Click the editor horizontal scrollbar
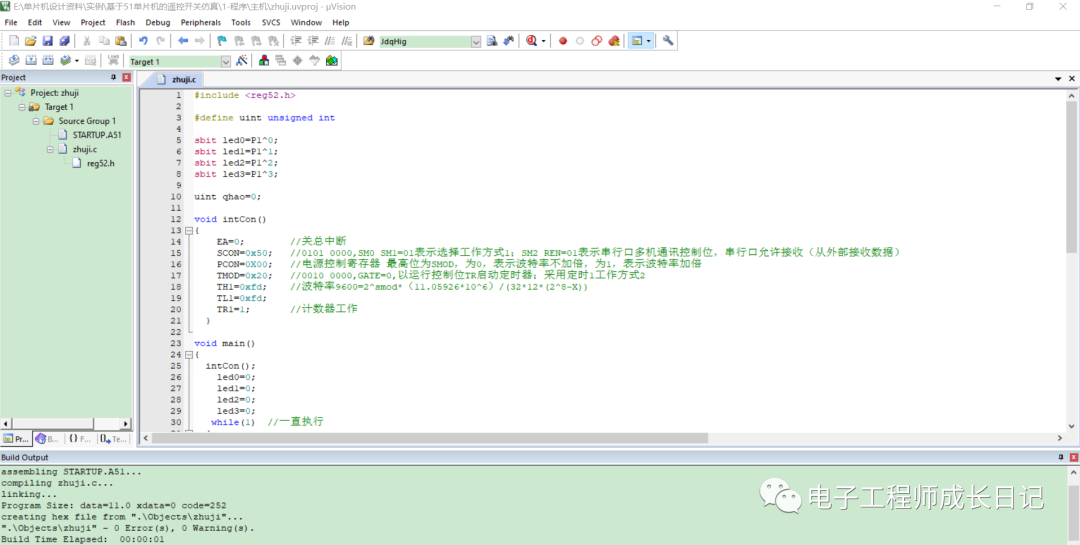 (430, 438)
